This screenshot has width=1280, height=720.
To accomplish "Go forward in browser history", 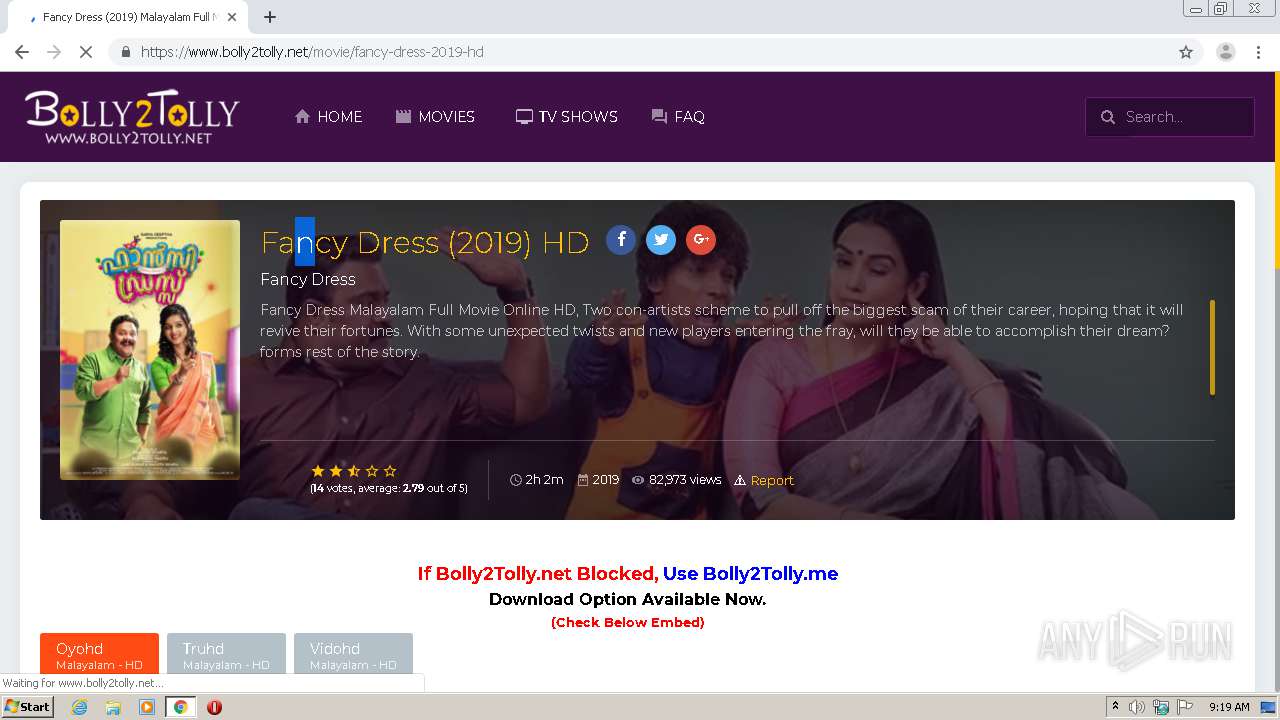I will (x=54, y=52).
